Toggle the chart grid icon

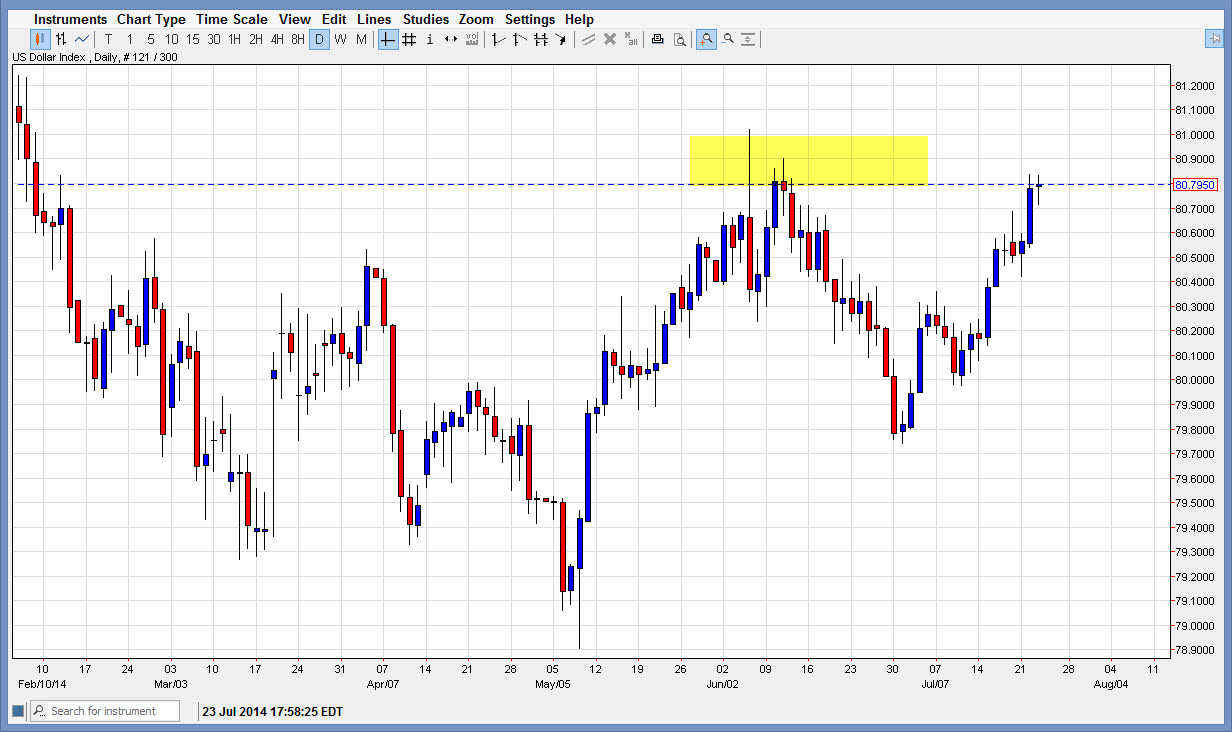click(408, 39)
